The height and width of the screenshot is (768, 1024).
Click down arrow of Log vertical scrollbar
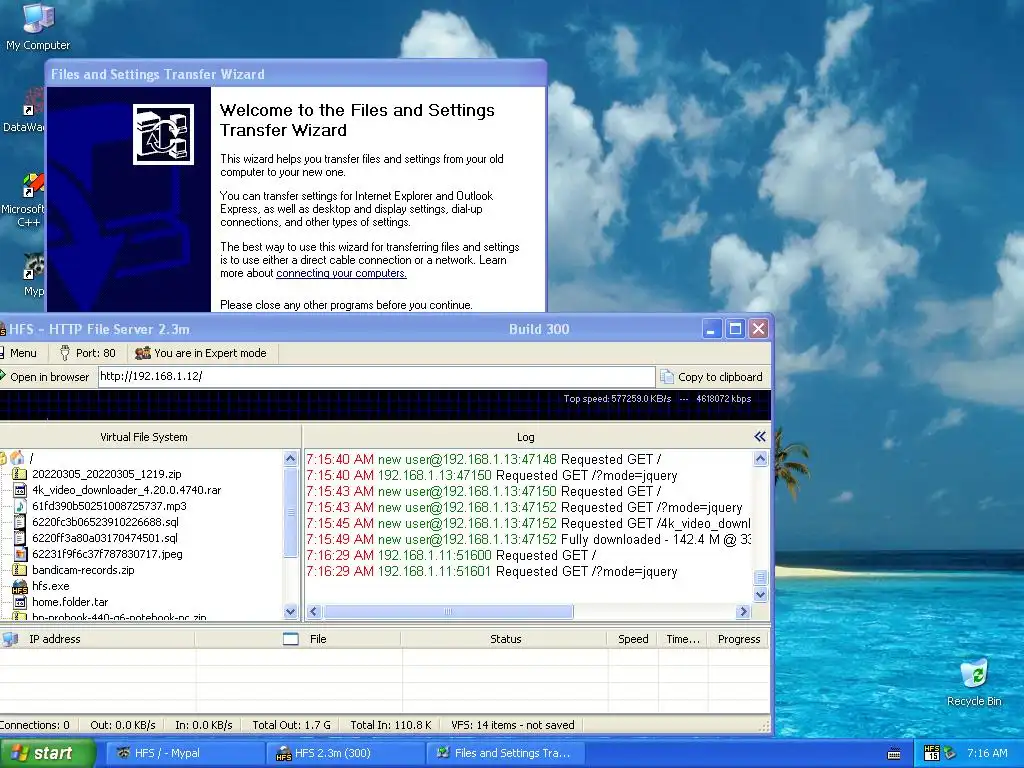coord(760,595)
